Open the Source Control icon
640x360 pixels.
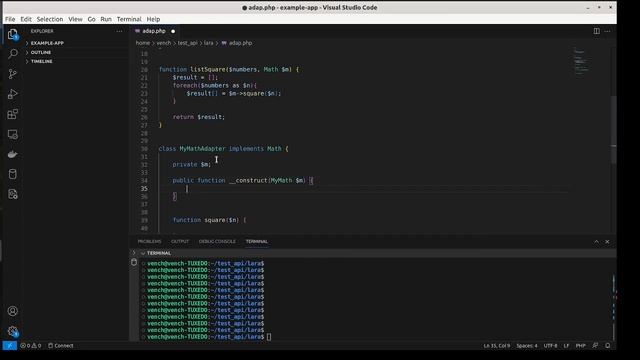click(13, 74)
